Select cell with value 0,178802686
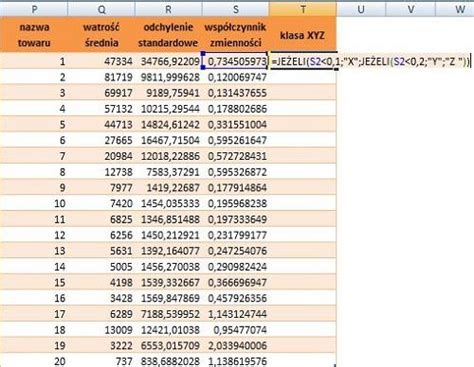Image resolution: width=474 pixels, height=367 pixels. coord(235,109)
